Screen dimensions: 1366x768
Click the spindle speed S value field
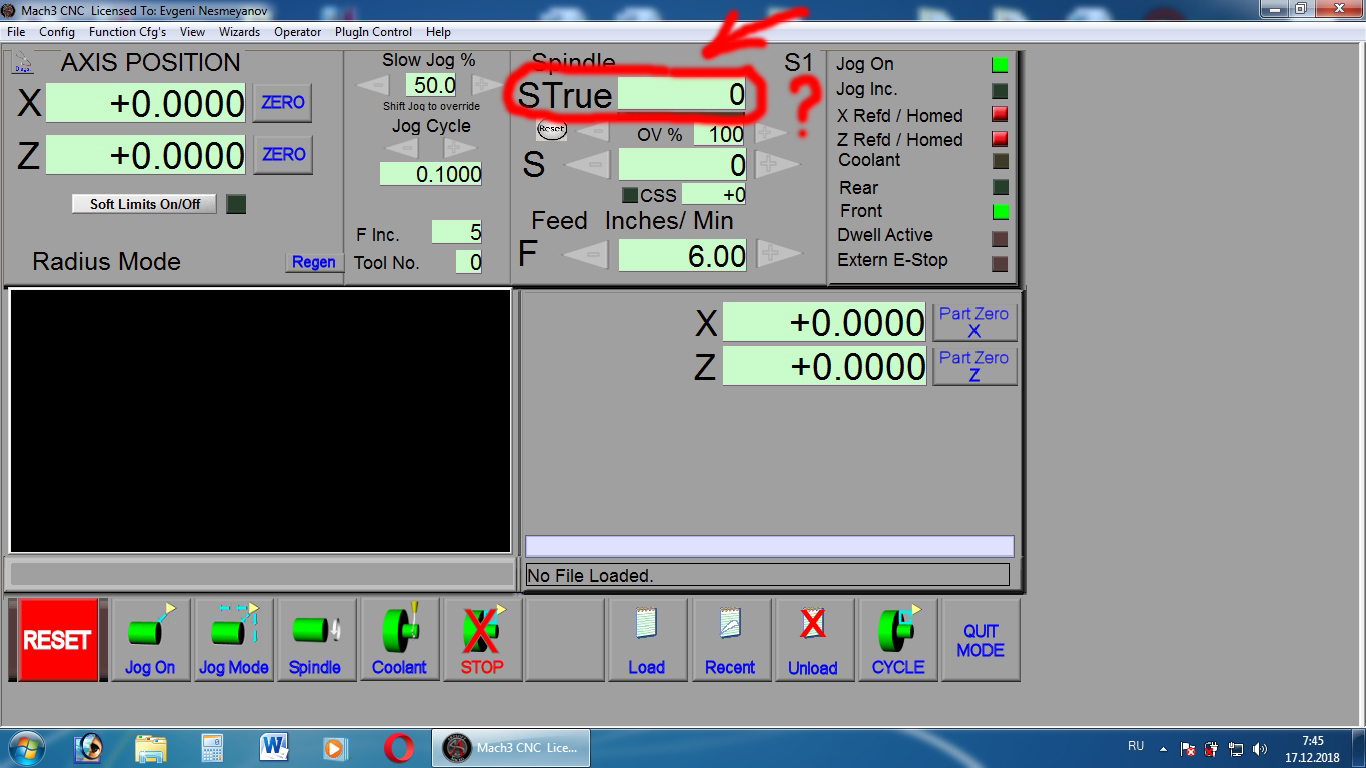pos(683,164)
